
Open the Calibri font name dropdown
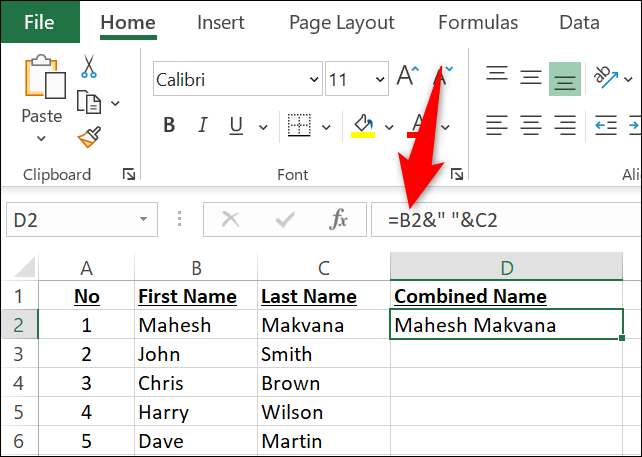pyautogui.click(x=314, y=79)
